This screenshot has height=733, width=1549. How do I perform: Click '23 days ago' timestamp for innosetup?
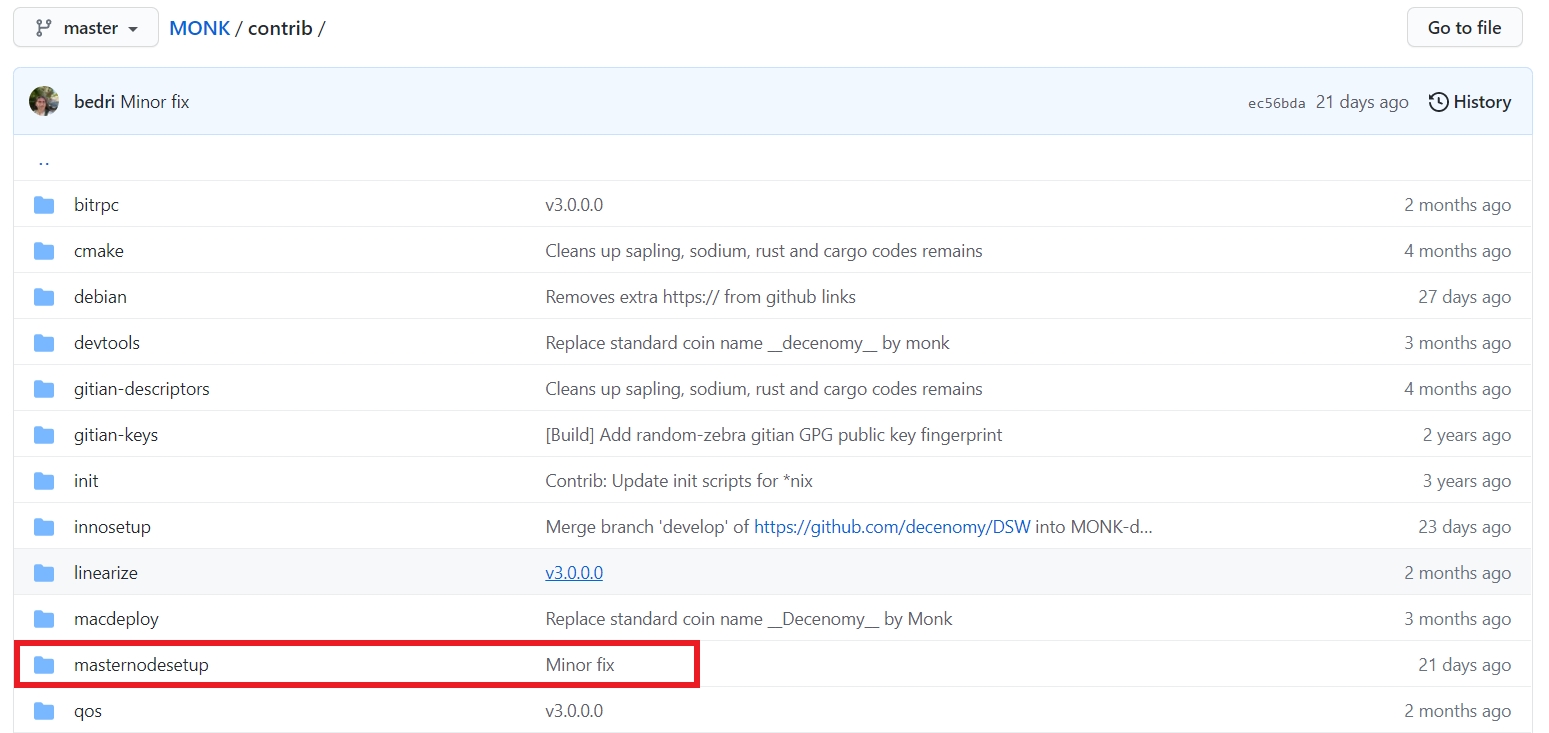click(1464, 527)
